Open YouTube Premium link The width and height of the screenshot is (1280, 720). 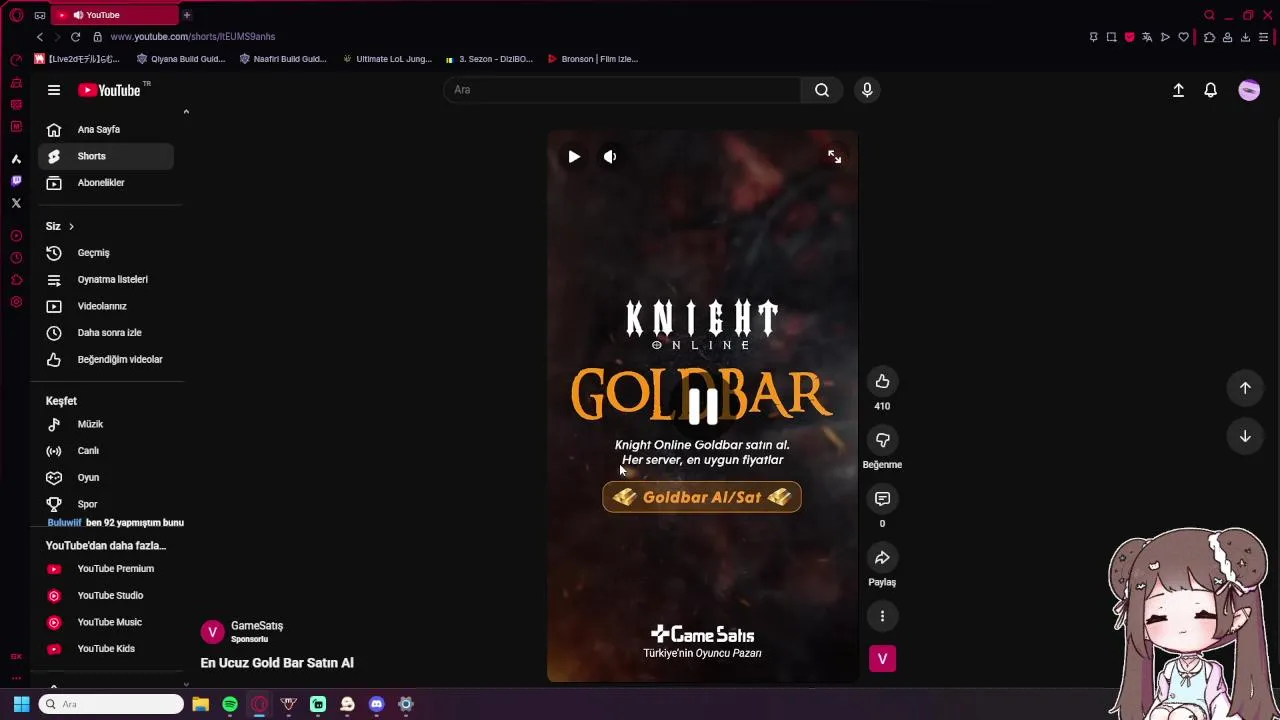(106, 569)
